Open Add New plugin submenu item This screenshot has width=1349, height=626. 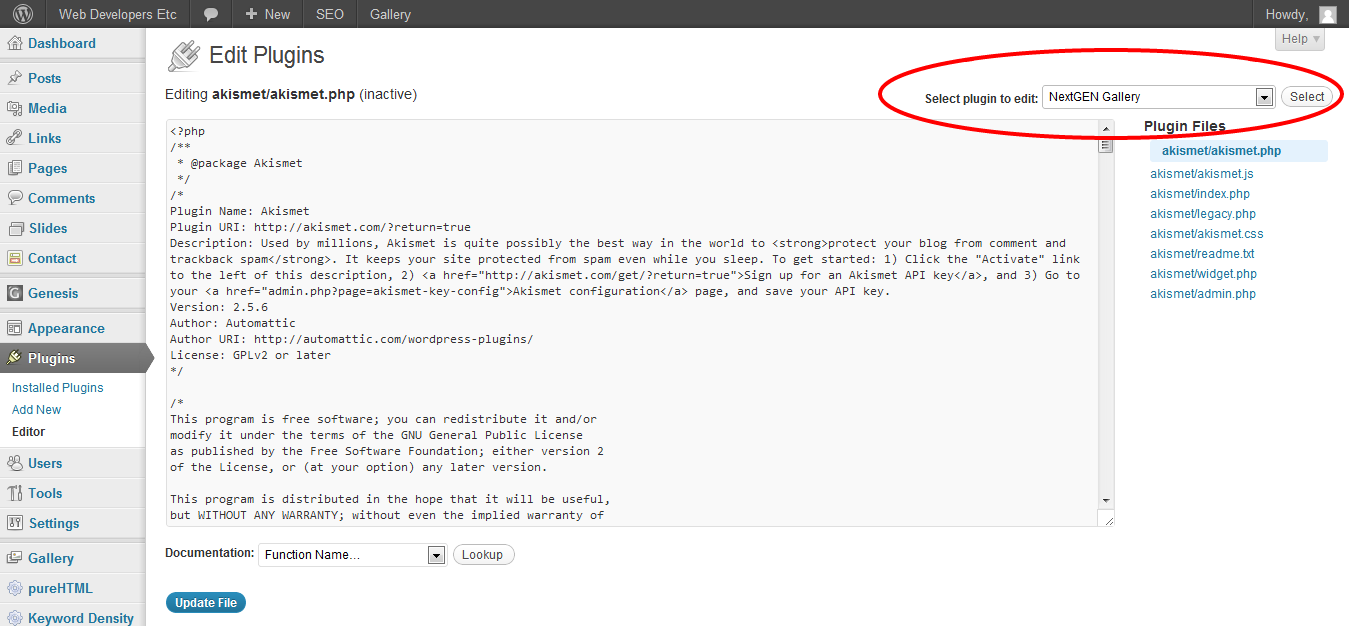[36, 410]
